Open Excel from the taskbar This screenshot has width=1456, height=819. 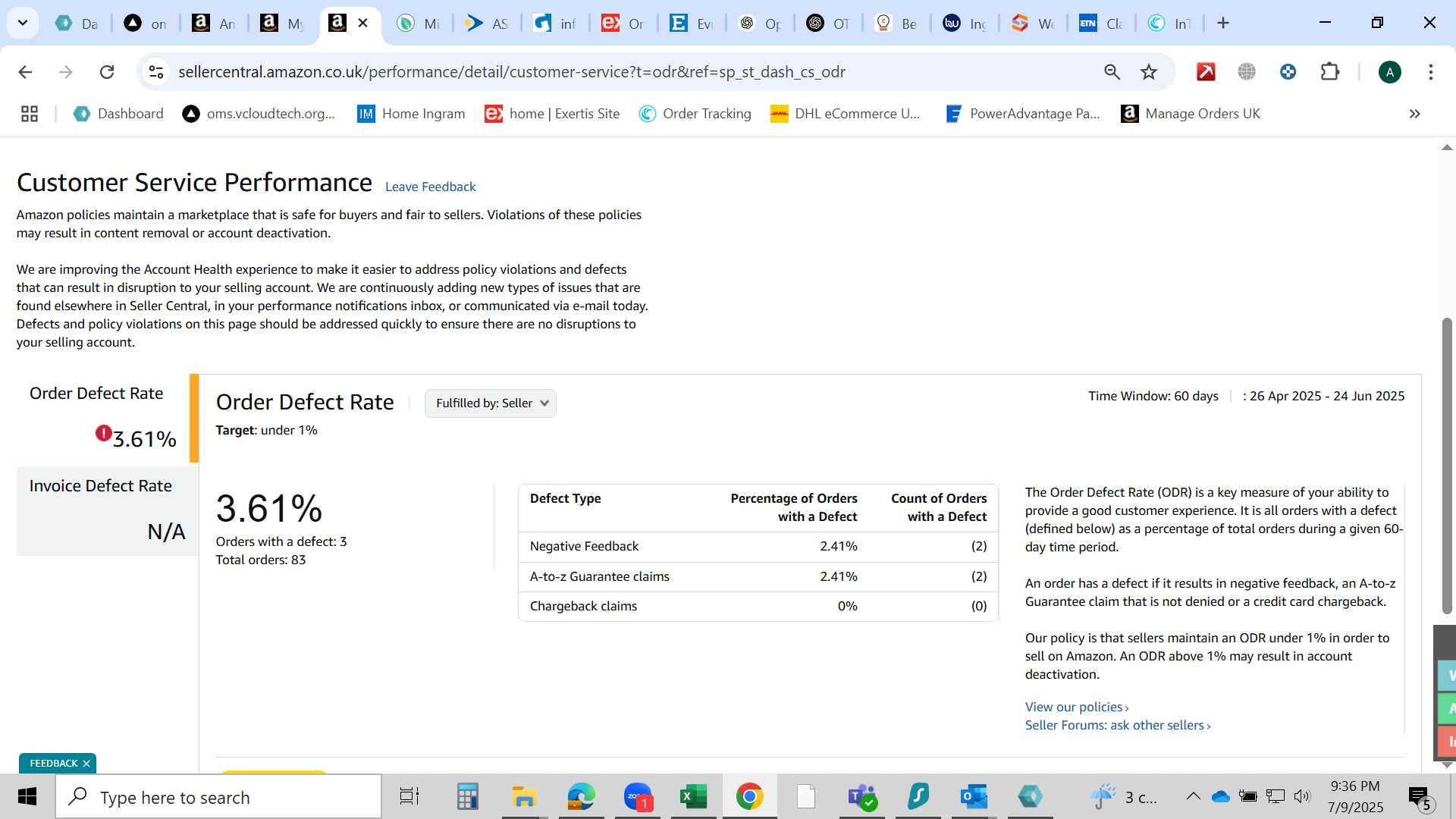(693, 797)
